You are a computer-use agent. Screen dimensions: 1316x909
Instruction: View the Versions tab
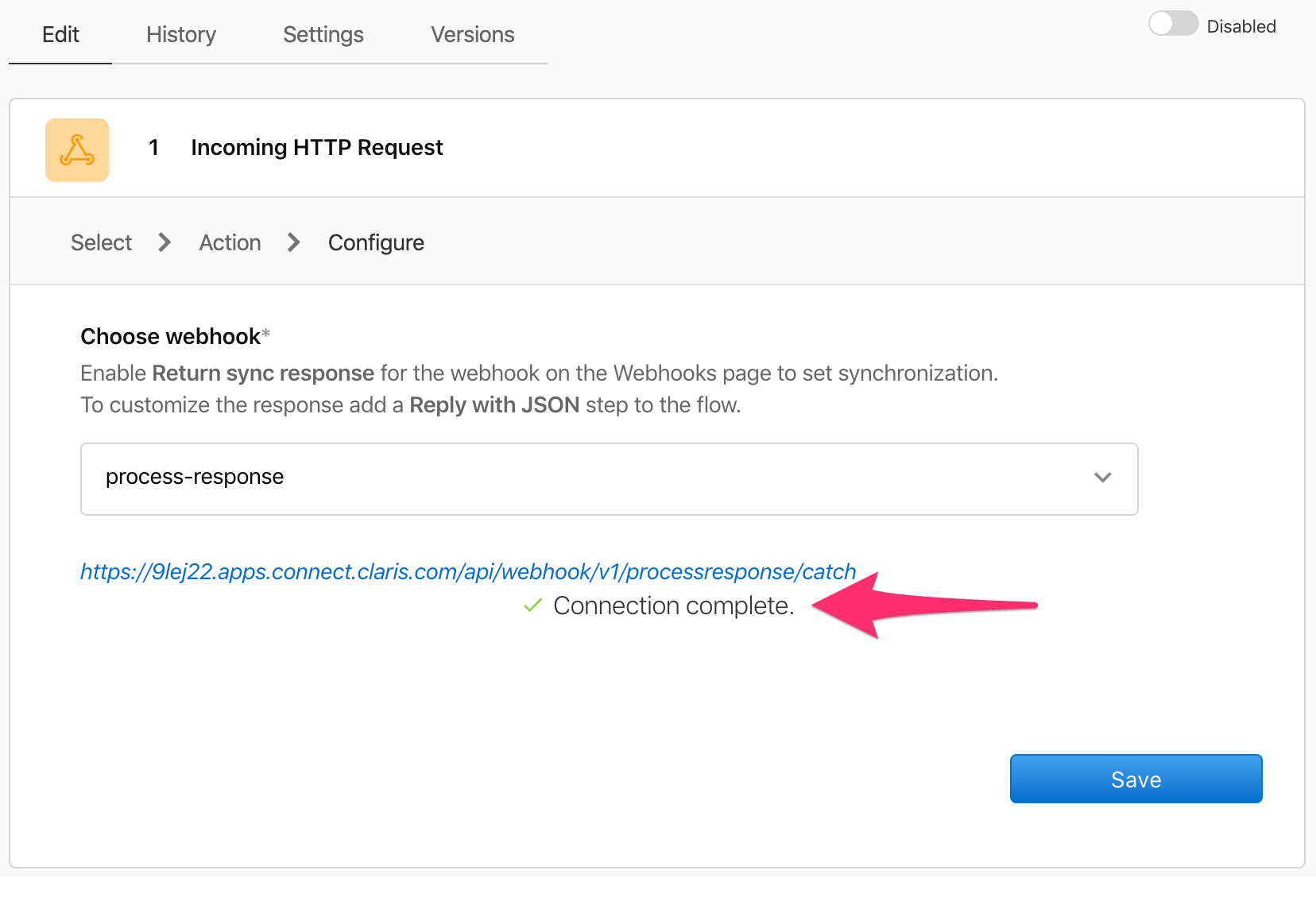pyautogui.click(x=473, y=35)
